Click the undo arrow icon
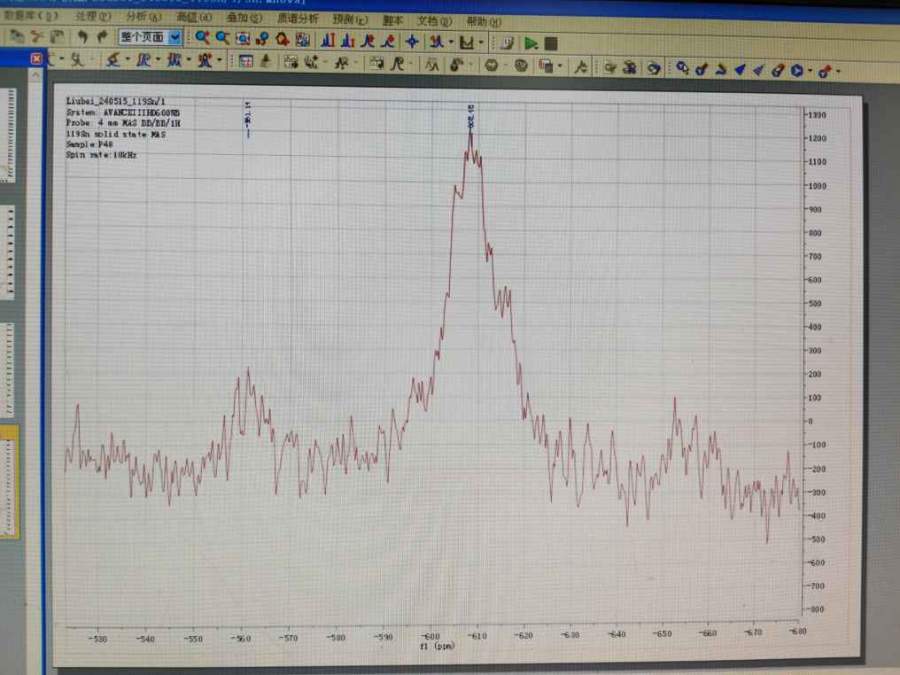 (82, 37)
